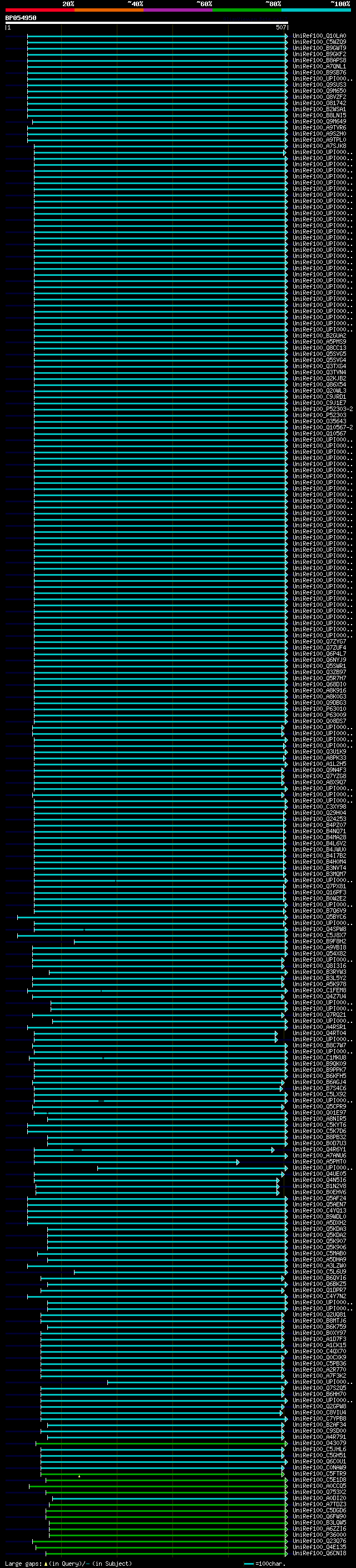Open hit UniRef100_A9TPL0
Screen dimensions: 356x1568
pos(319,140)
